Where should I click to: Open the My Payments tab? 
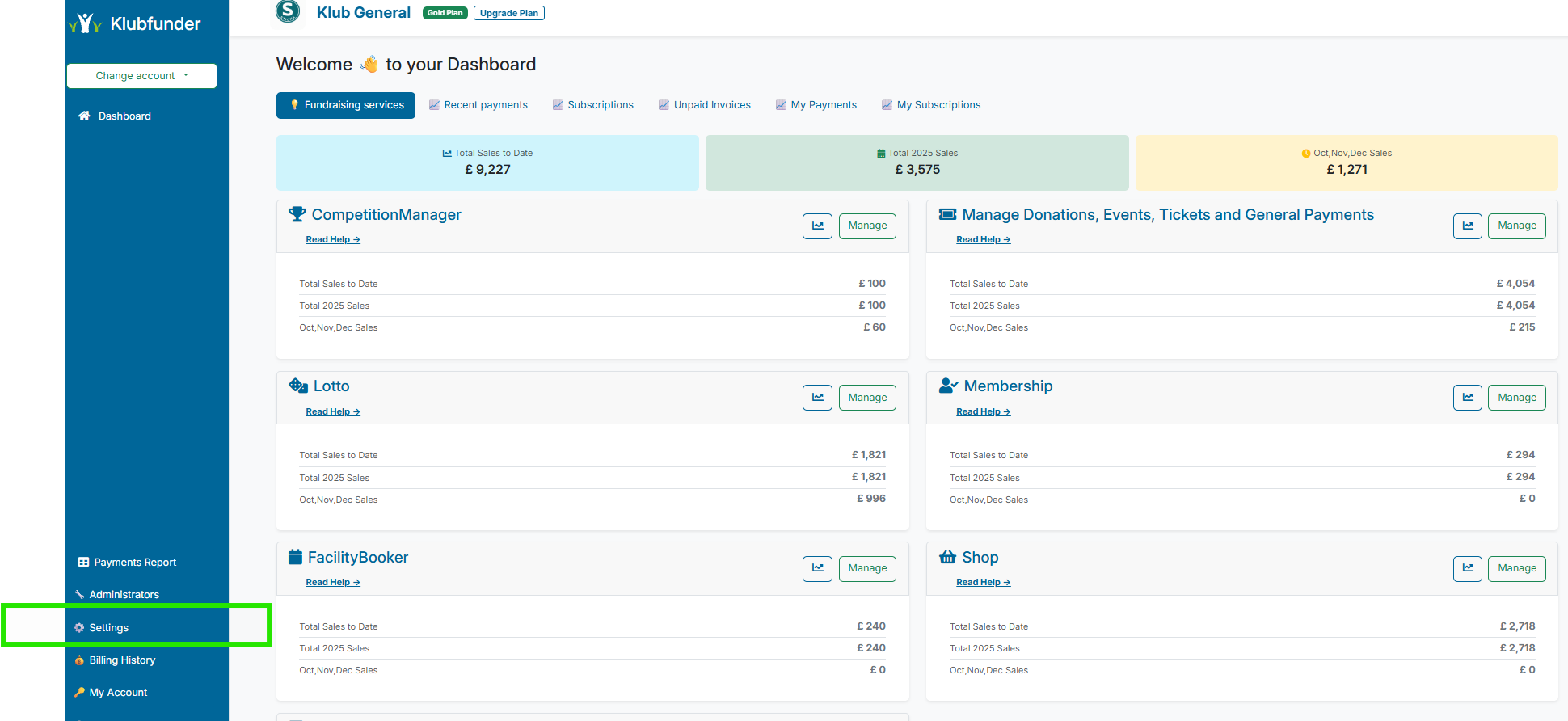click(816, 105)
